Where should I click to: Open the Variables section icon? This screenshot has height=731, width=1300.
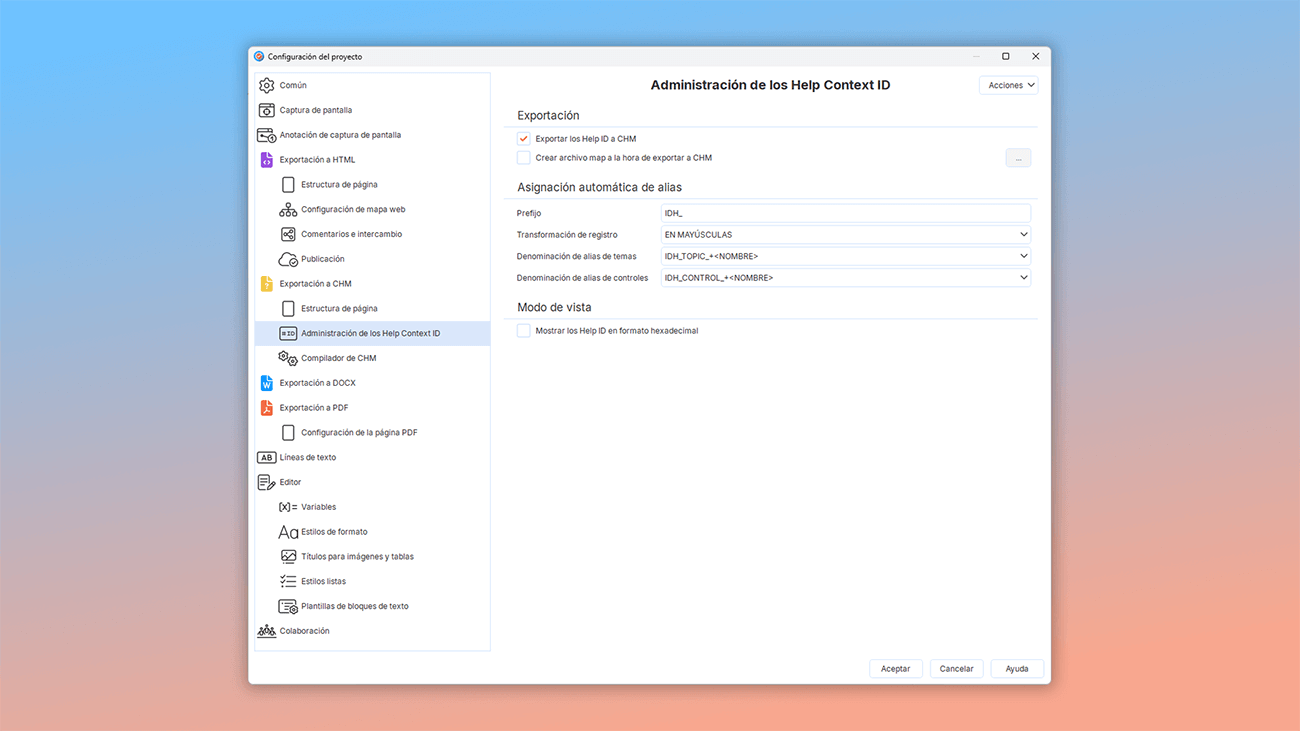pos(288,506)
